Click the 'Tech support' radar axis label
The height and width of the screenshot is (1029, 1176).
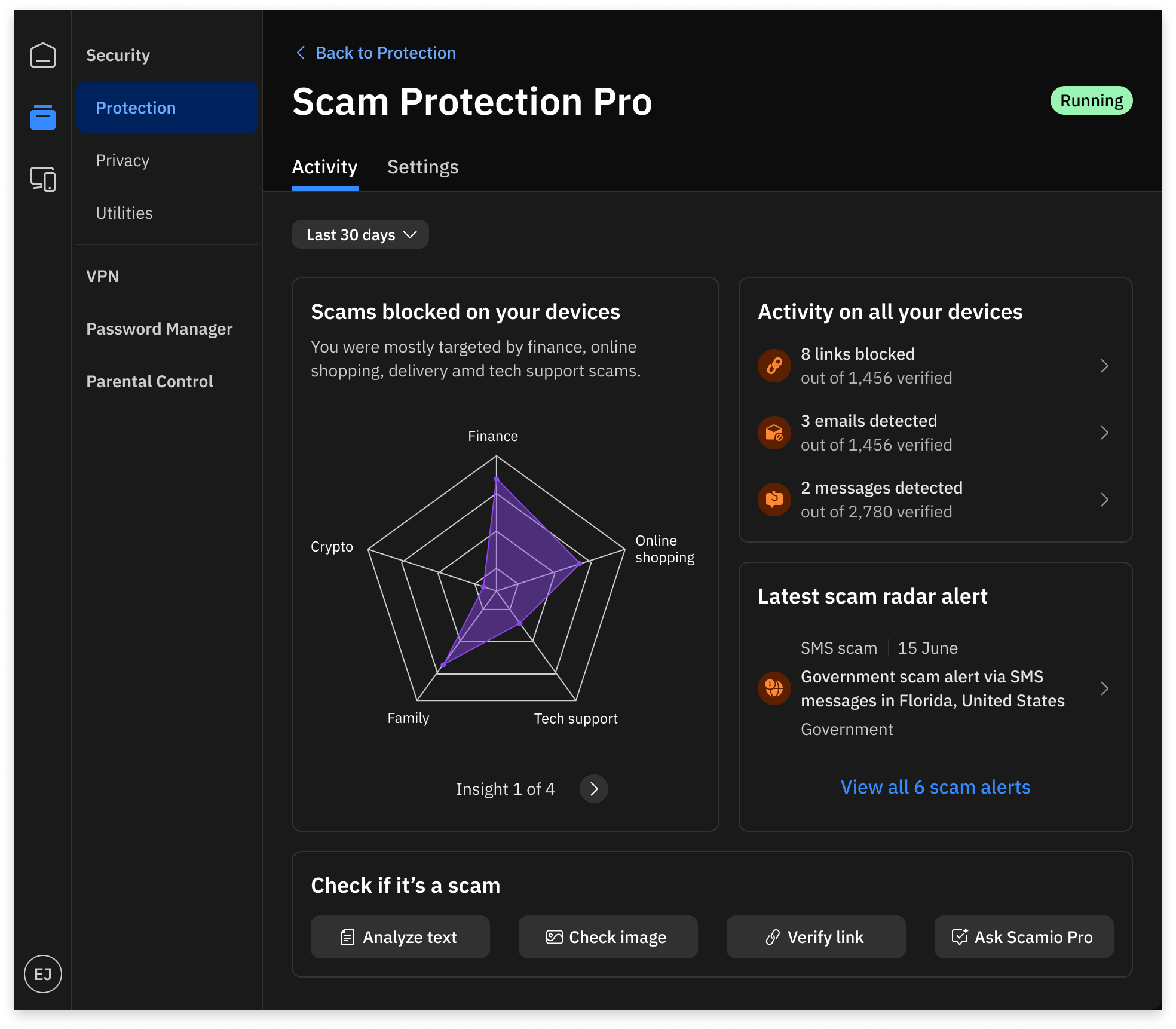point(575,718)
